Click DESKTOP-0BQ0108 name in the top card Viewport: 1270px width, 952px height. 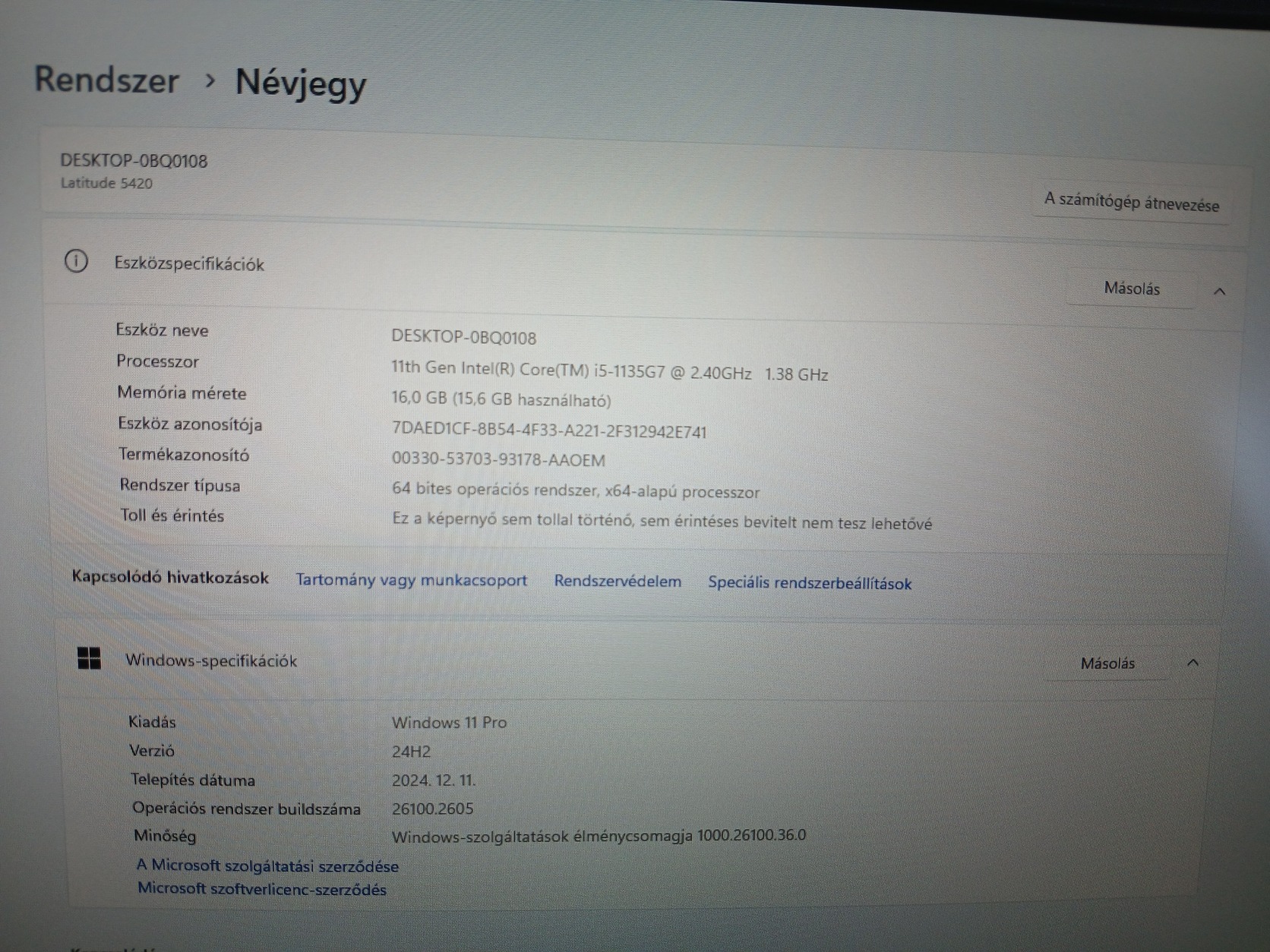[134, 160]
